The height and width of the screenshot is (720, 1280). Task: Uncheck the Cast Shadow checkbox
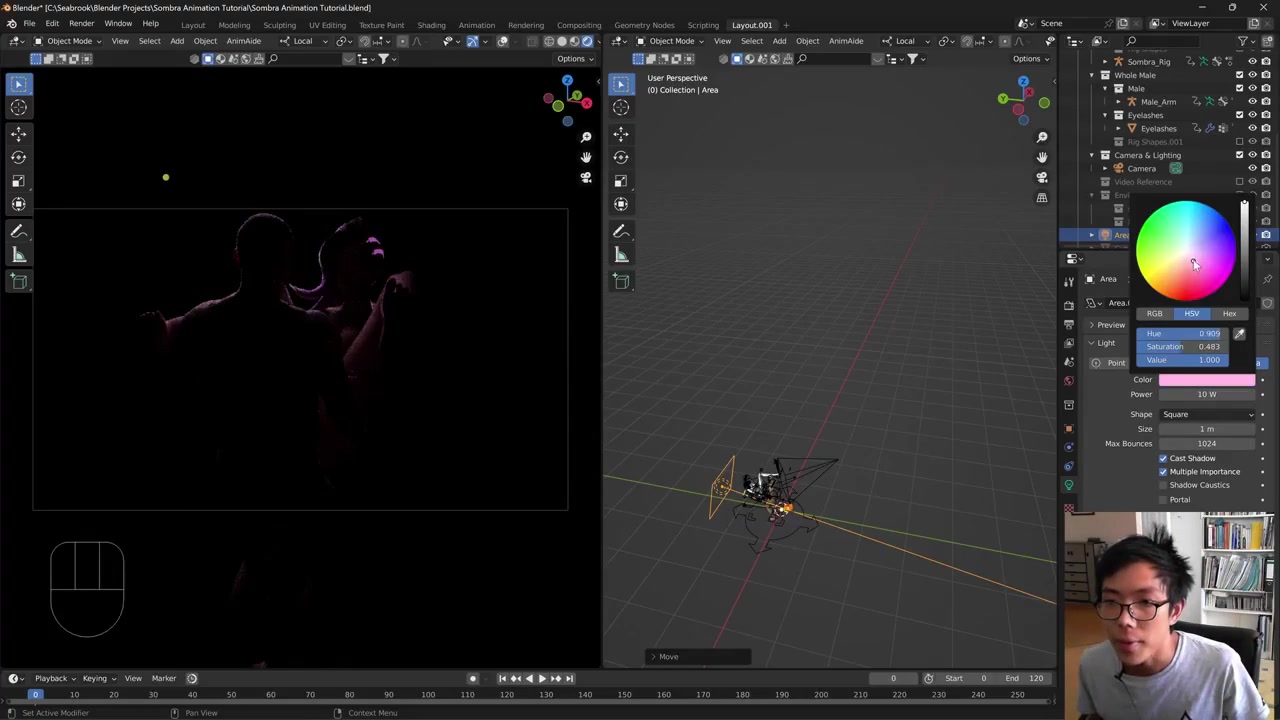coord(1163,458)
